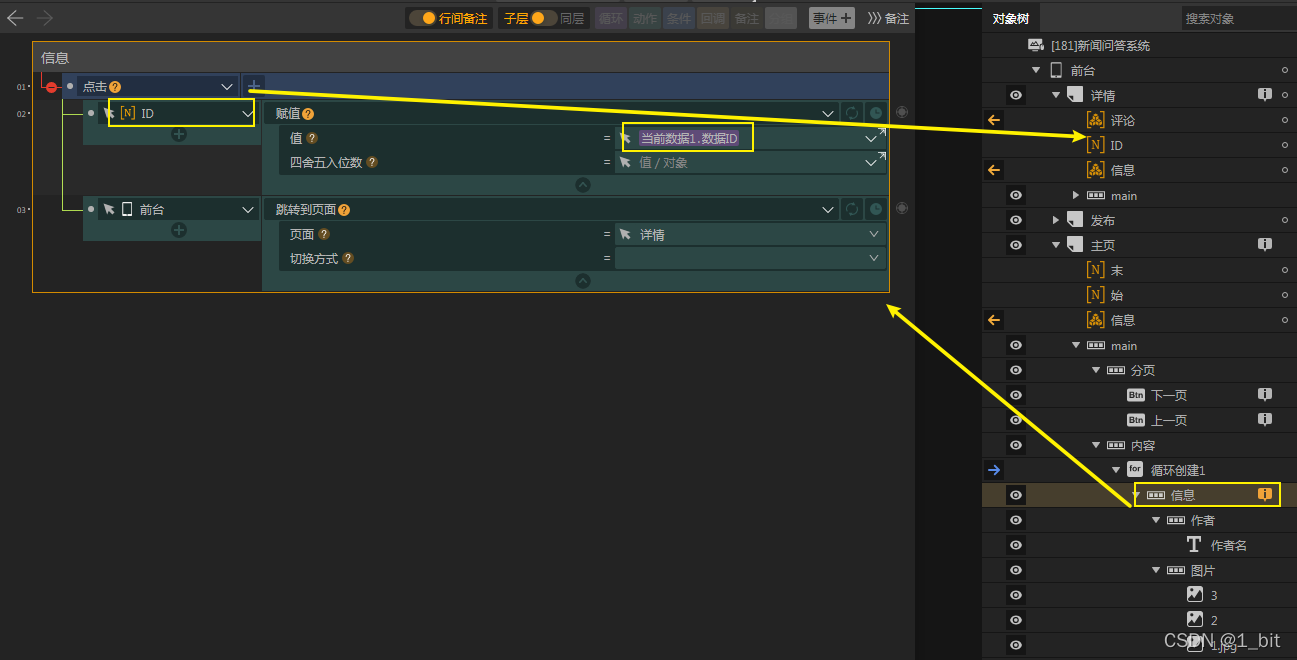This screenshot has width=1297, height=660.
Task: Click the refresh icon on the 赋值 row
Action: 852,114
